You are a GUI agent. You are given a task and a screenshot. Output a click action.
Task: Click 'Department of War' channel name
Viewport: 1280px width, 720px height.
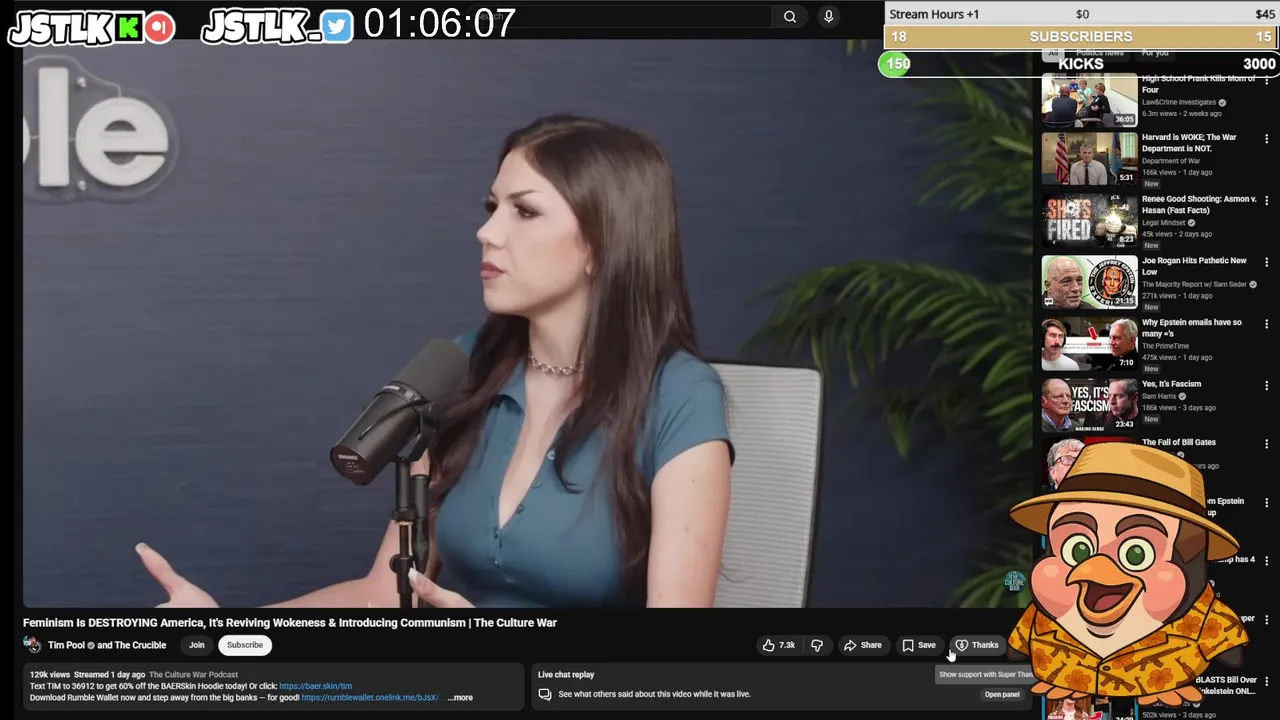coord(1171,161)
